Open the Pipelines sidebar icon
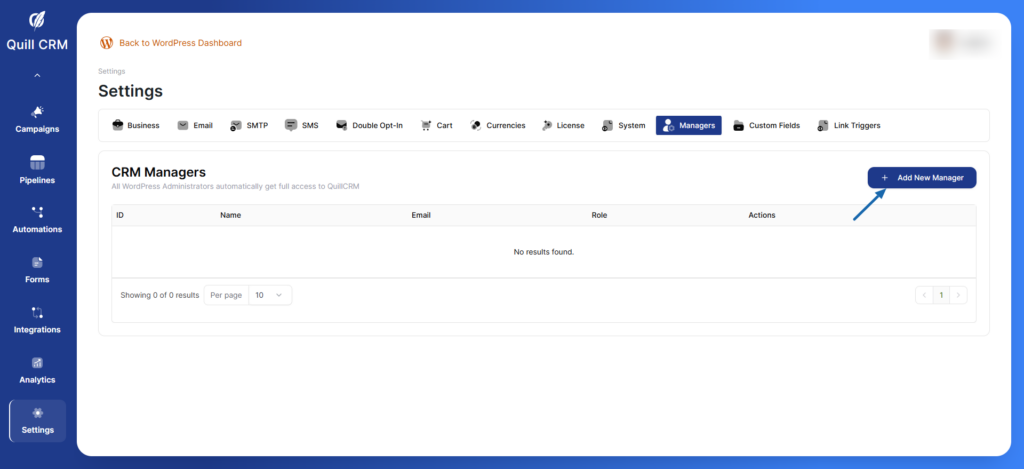The image size is (1024, 469). [37, 162]
